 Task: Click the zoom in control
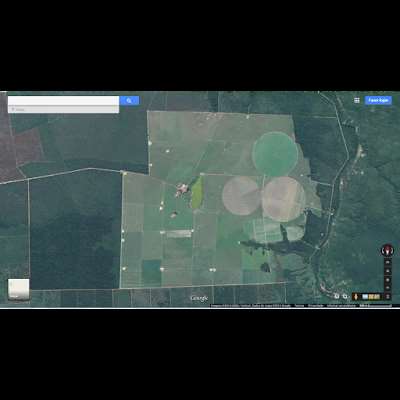(387, 280)
